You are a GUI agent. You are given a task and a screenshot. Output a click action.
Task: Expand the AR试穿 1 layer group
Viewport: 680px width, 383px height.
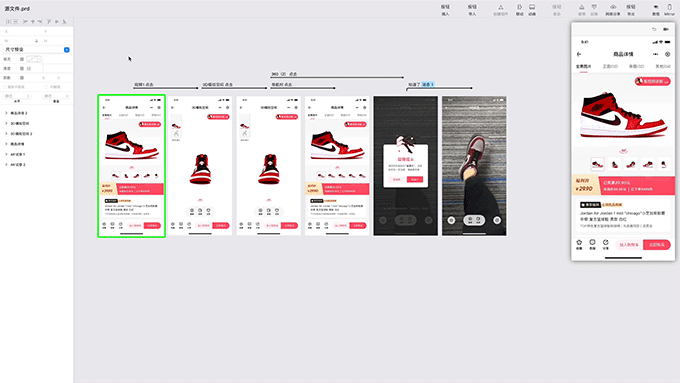point(6,154)
